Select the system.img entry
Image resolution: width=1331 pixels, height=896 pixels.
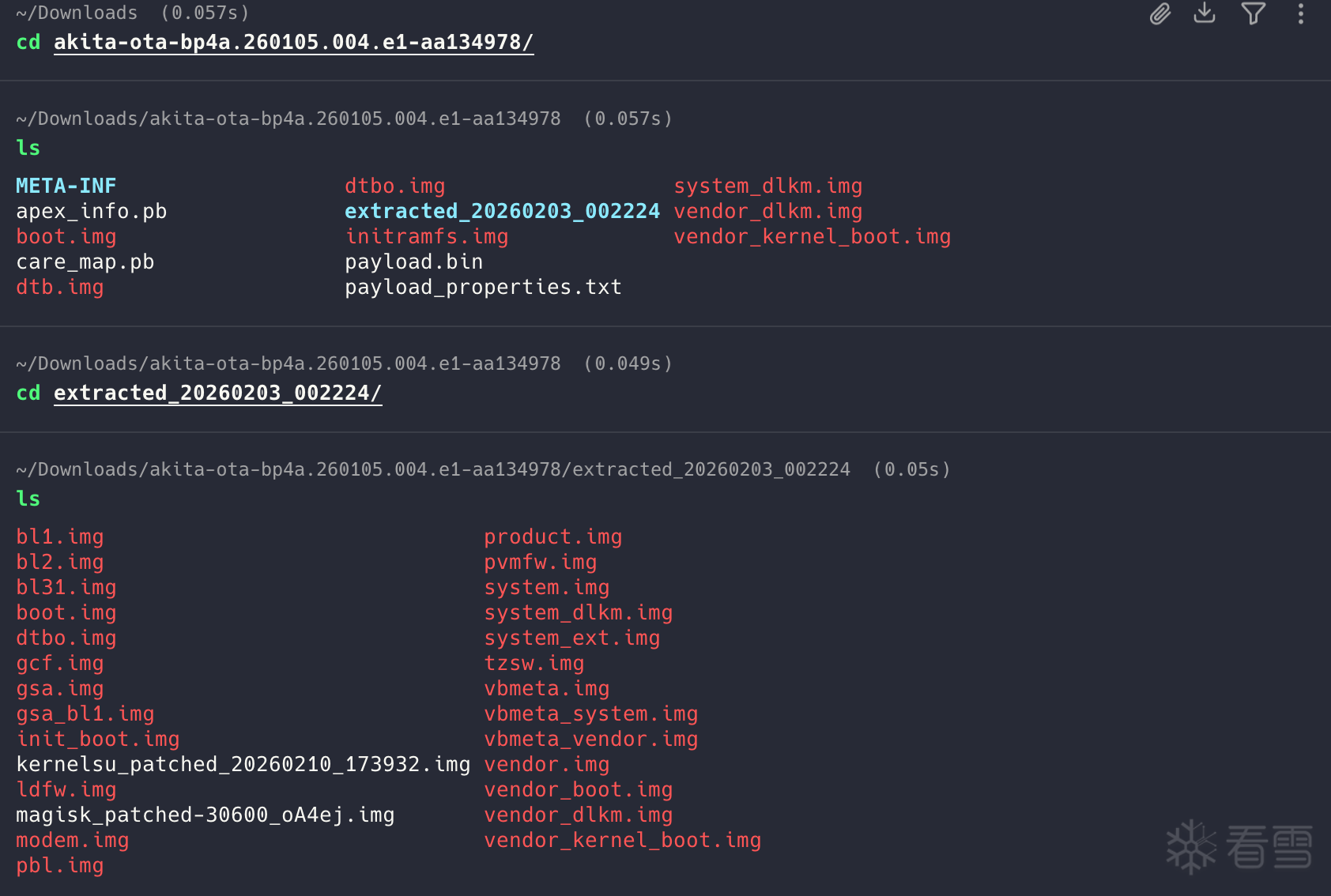(x=547, y=587)
